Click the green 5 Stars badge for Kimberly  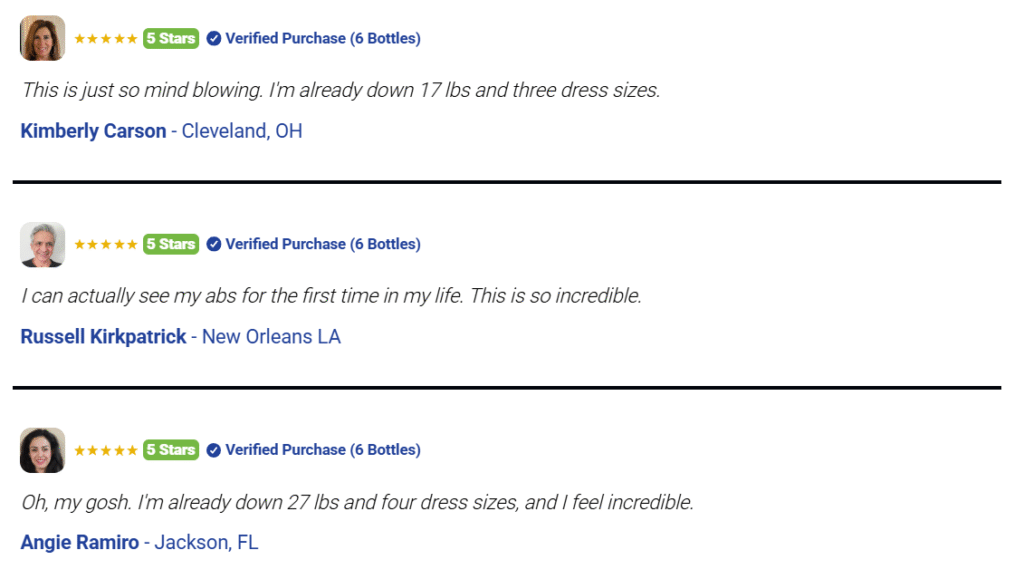click(171, 39)
